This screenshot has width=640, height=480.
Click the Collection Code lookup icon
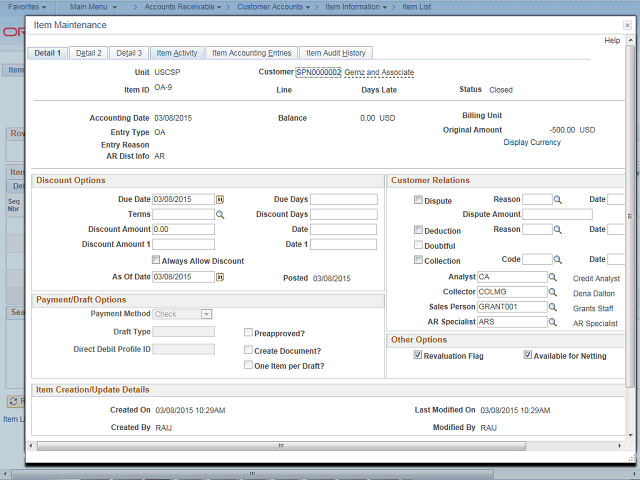pos(559,260)
